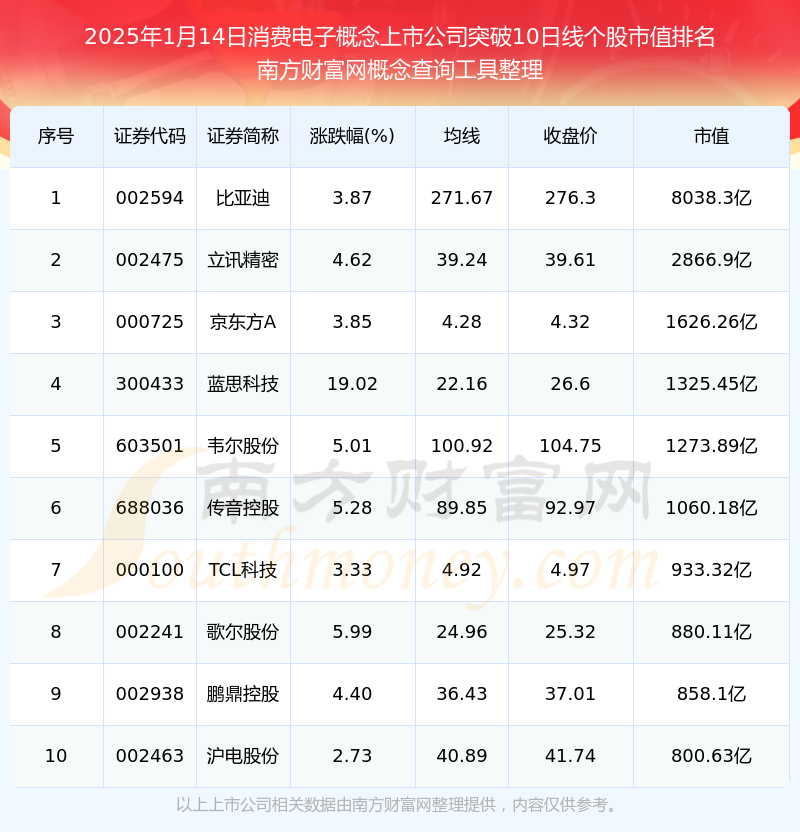The height and width of the screenshot is (832, 800).
Task: Click market value 2866.9亿
Action: (x=711, y=261)
